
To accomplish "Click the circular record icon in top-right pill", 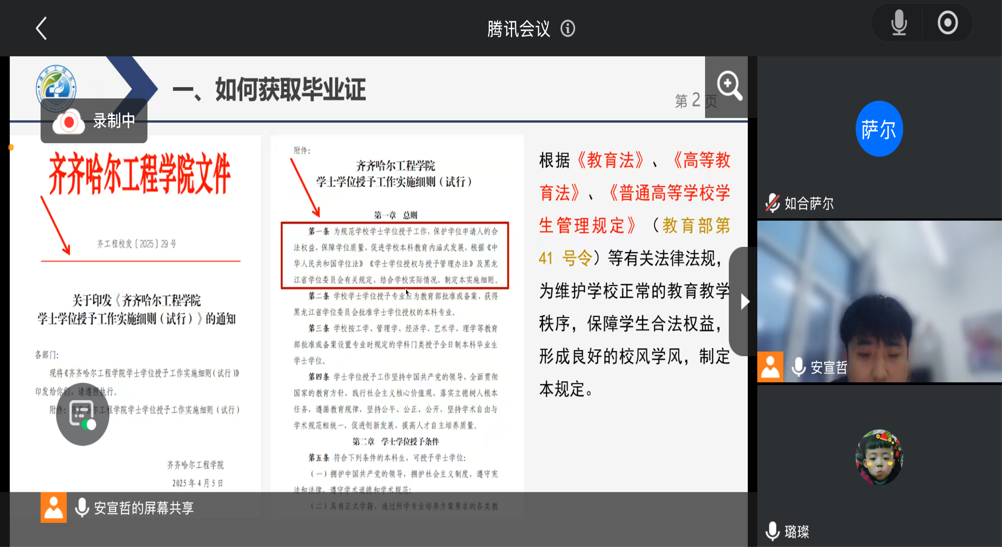I will coord(947,23).
